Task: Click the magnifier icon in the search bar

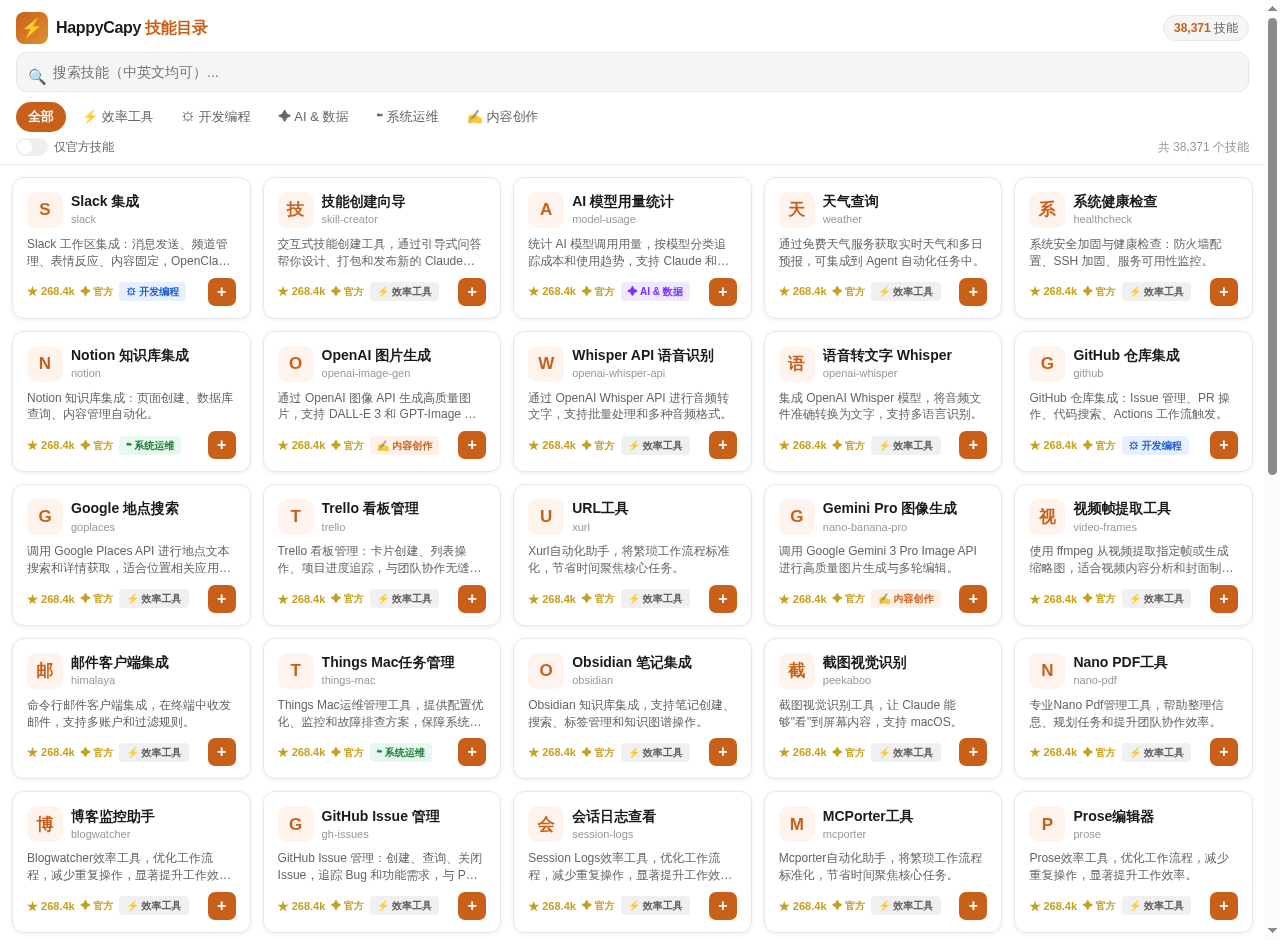Action: [x=37, y=76]
